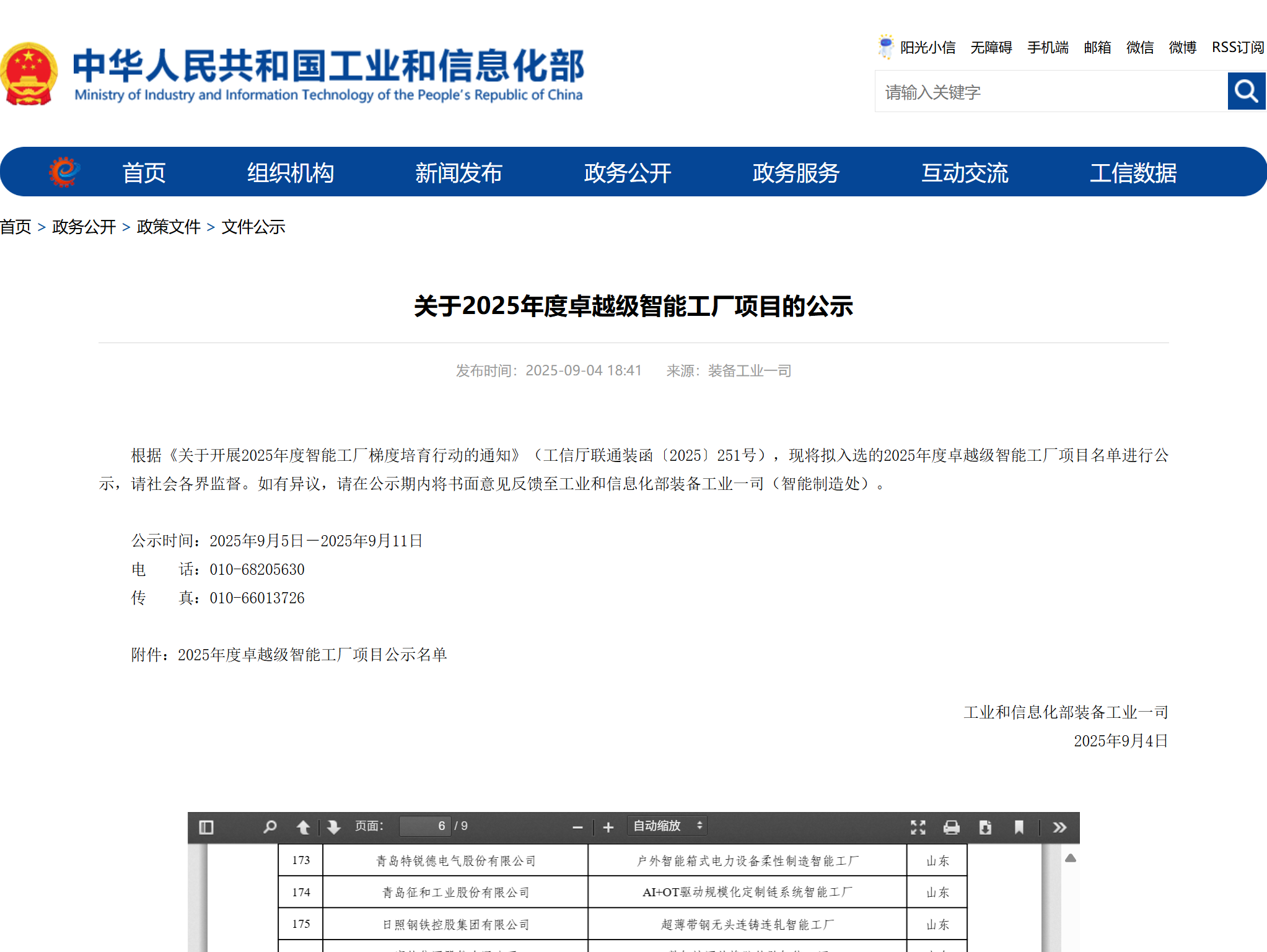Click the 阳光小信 assistant icon

(x=885, y=46)
